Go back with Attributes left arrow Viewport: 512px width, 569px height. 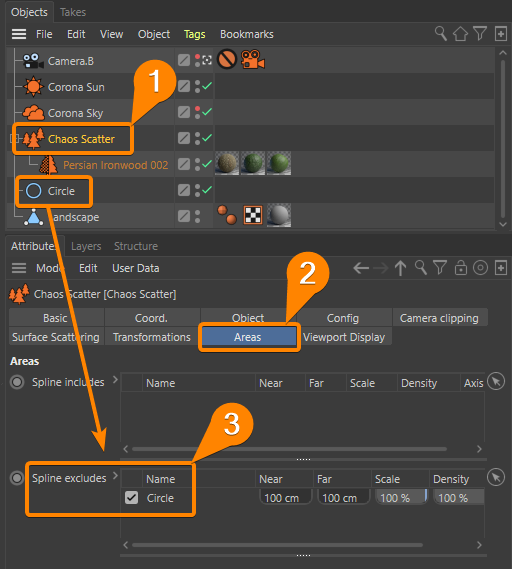pyautogui.click(x=361, y=268)
